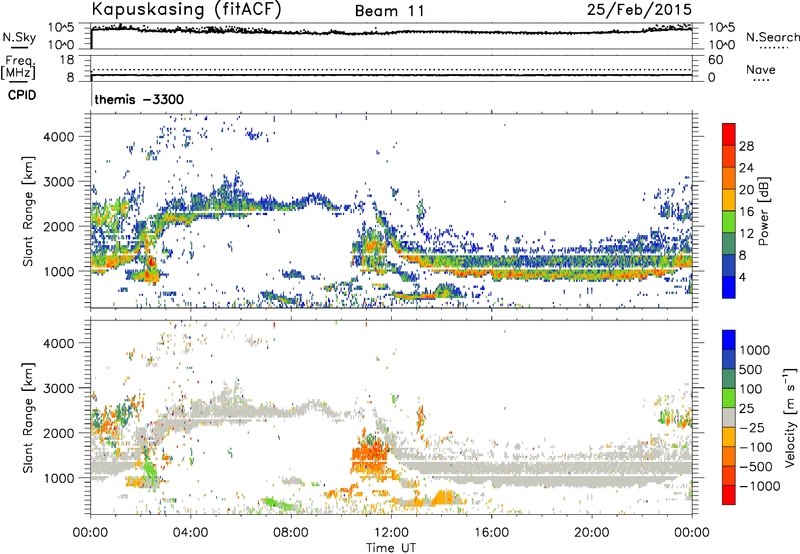Image resolution: width=800 pixels, height=554 pixels.
Task: Click the '4' power colorbar tick label
Action: coord(743,277)
